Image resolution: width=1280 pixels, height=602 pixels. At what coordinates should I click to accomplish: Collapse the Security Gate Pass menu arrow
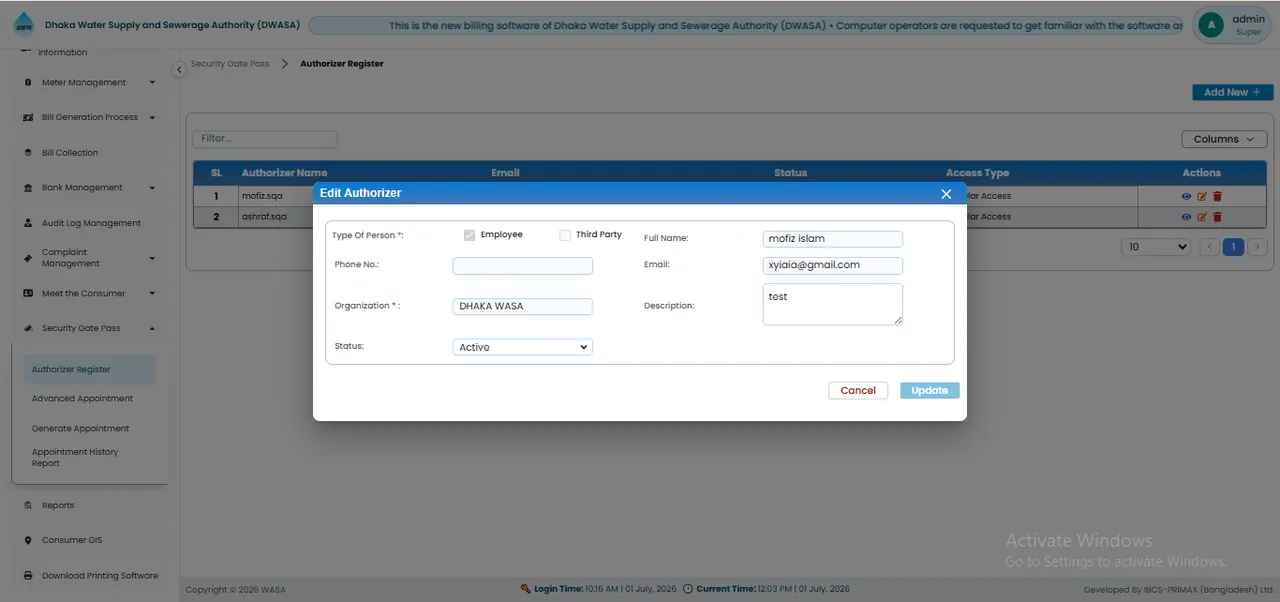(x=152, y=329)
